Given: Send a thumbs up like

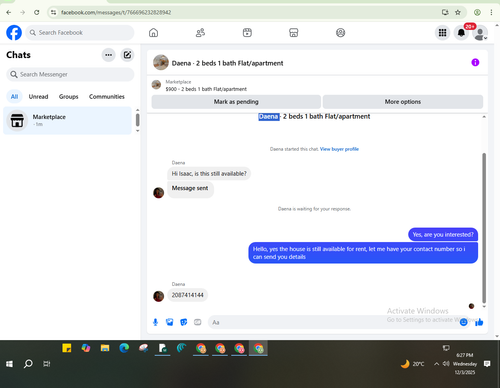Looking at the screenshot, I should click(479, 322).
